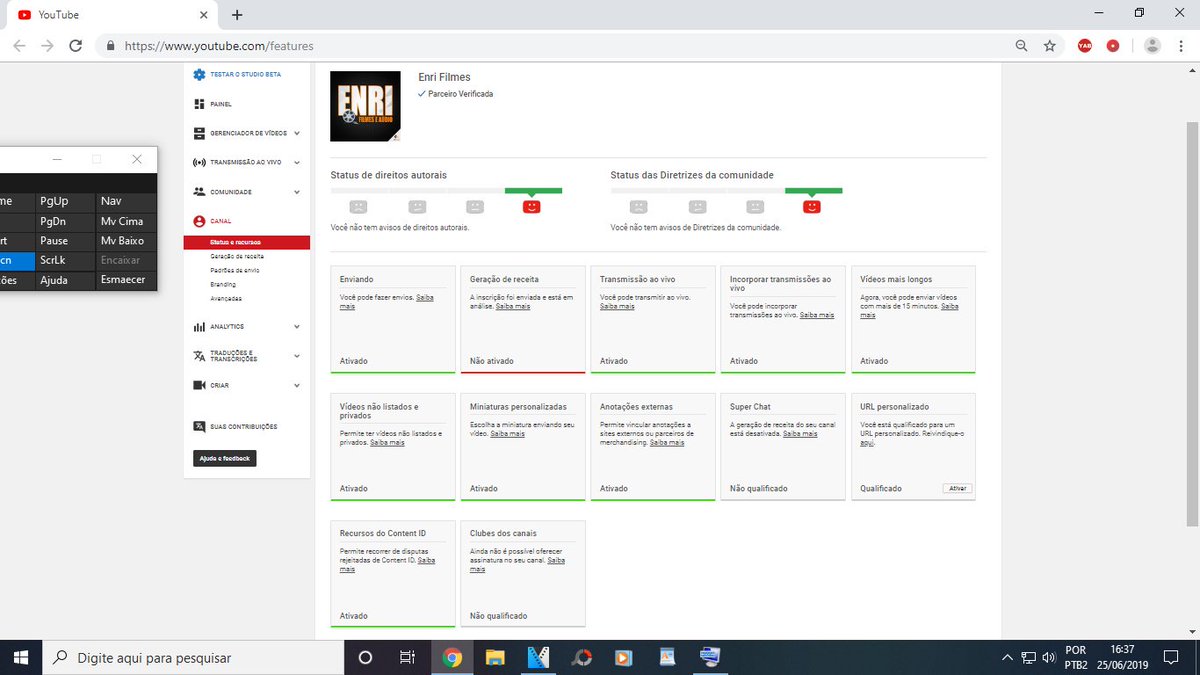
Task: Open the Testar o Studio Beta gear icon
Action: click(x=199, y=75)
